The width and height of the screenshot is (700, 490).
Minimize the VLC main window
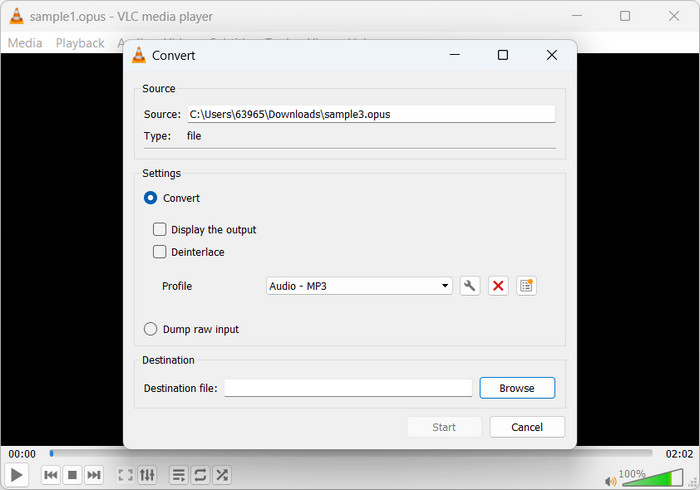(x=577, y=16)
